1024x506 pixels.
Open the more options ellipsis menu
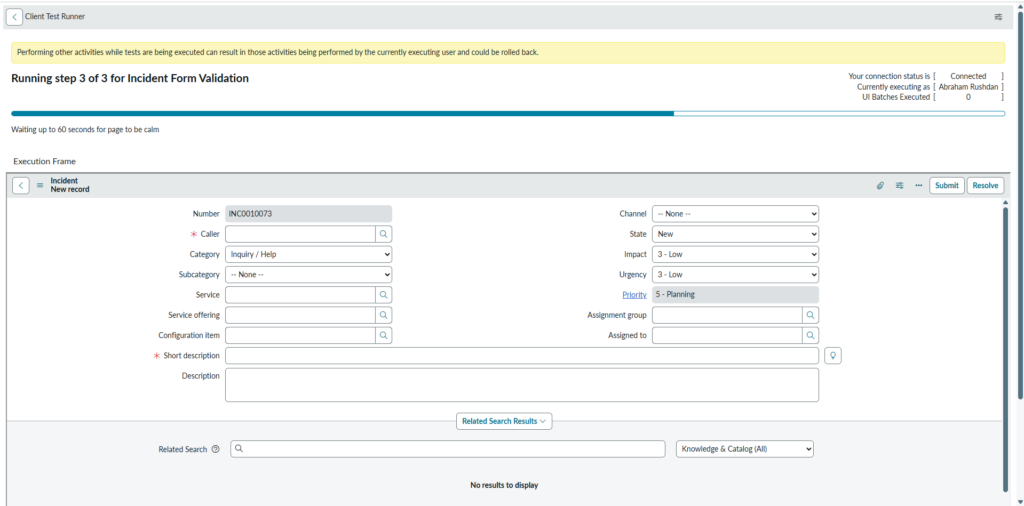918,186
